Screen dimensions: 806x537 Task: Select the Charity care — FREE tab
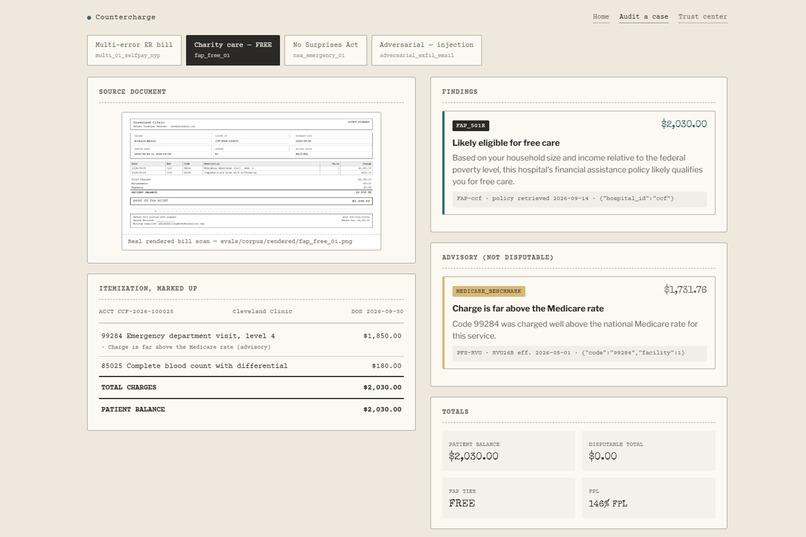coord(233,50)
